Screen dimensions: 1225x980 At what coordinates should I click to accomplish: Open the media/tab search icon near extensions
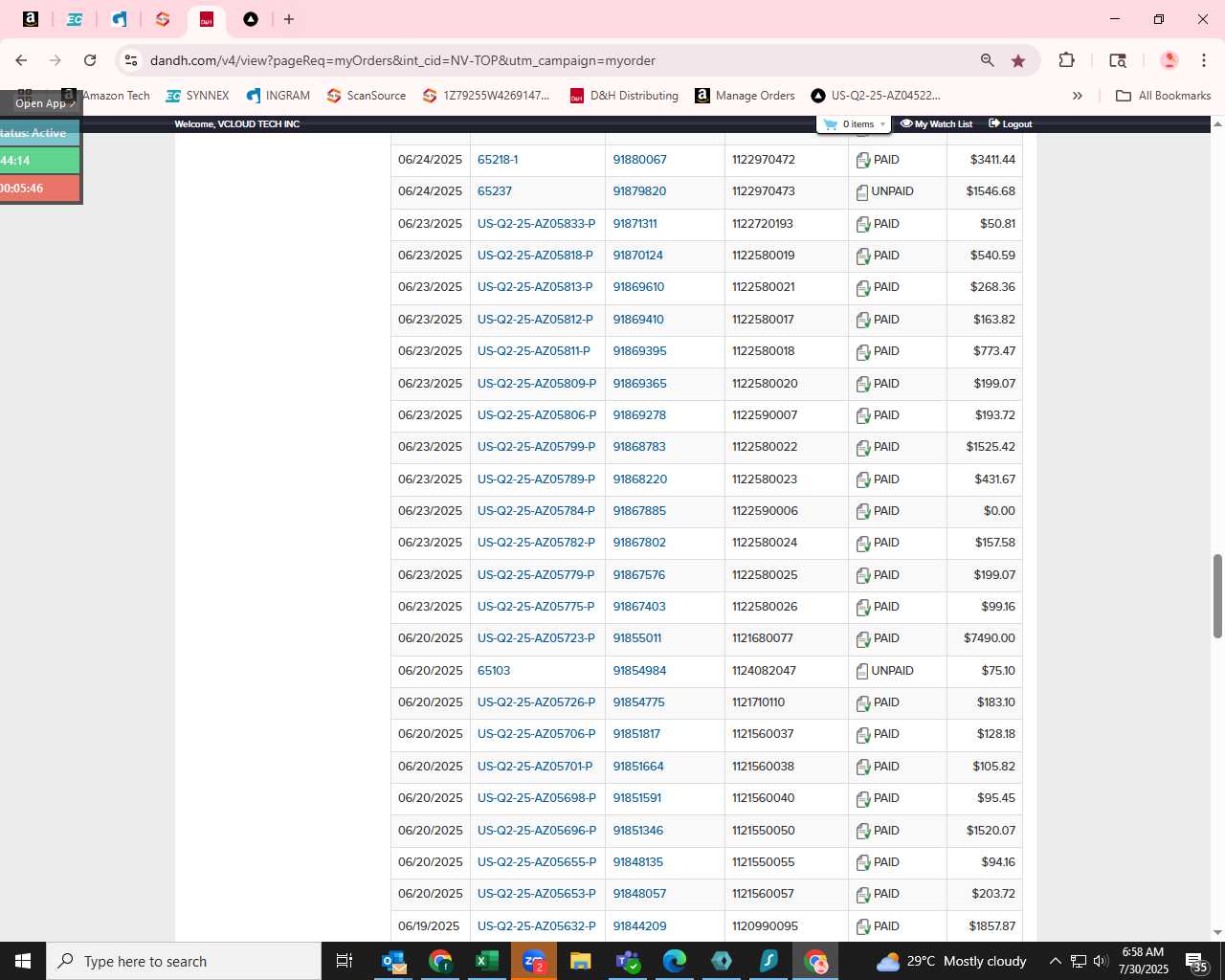1118,60
